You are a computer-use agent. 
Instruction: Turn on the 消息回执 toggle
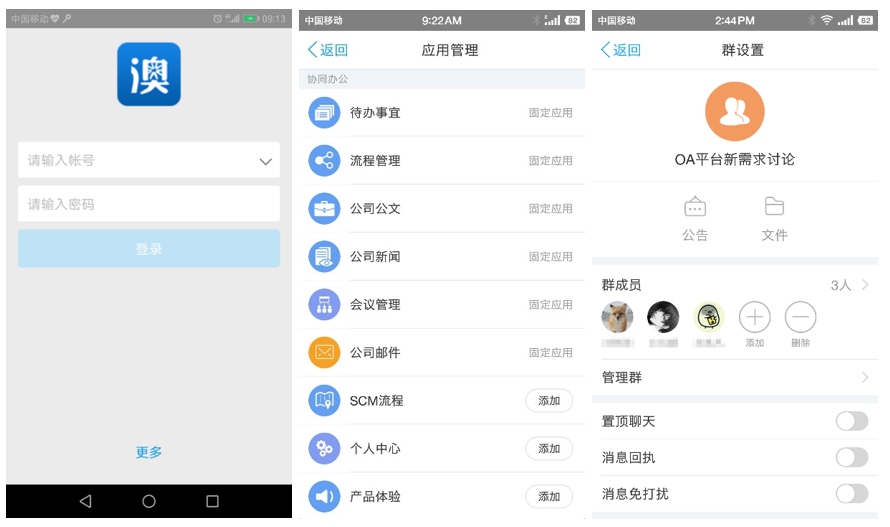851,457
